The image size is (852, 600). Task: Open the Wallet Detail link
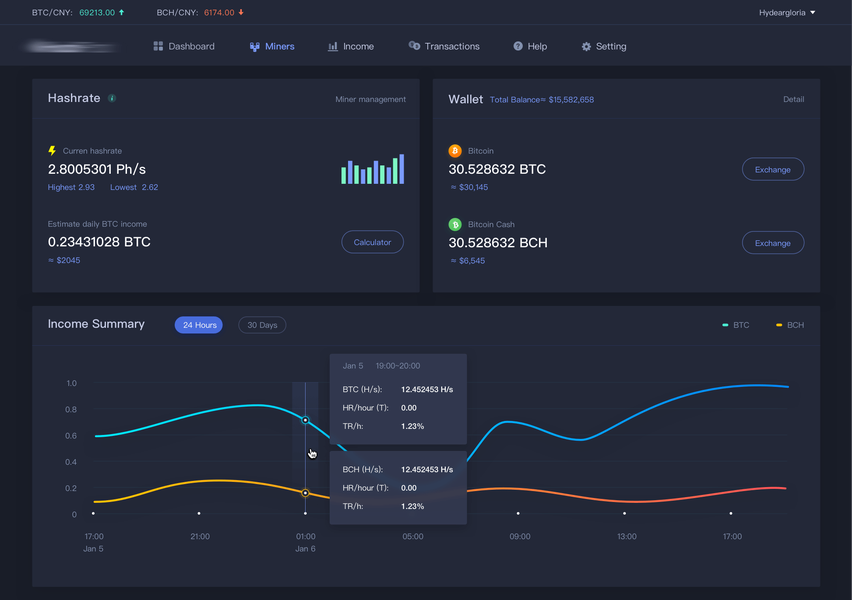click(793, 99)
